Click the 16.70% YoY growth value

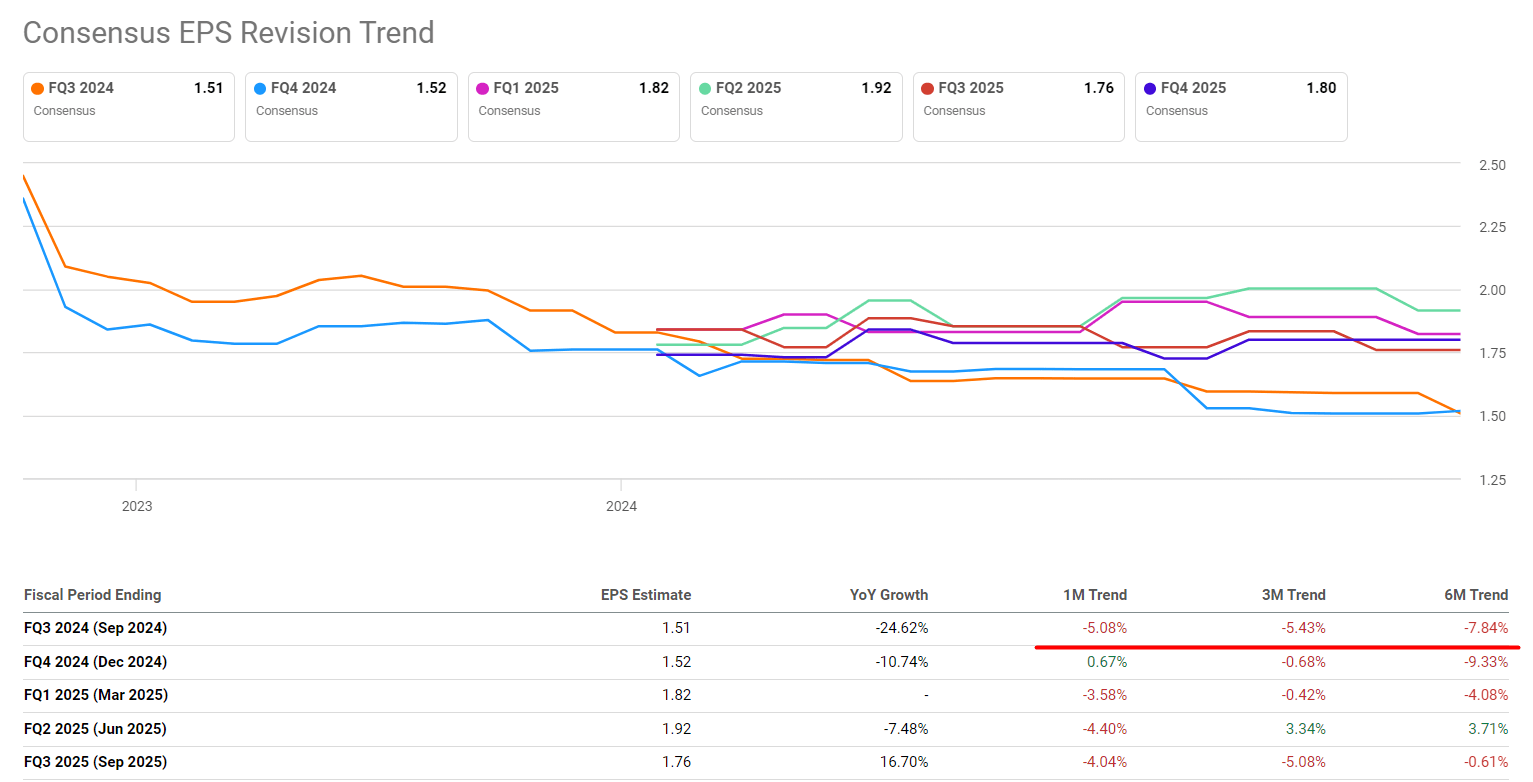(905, 762)
